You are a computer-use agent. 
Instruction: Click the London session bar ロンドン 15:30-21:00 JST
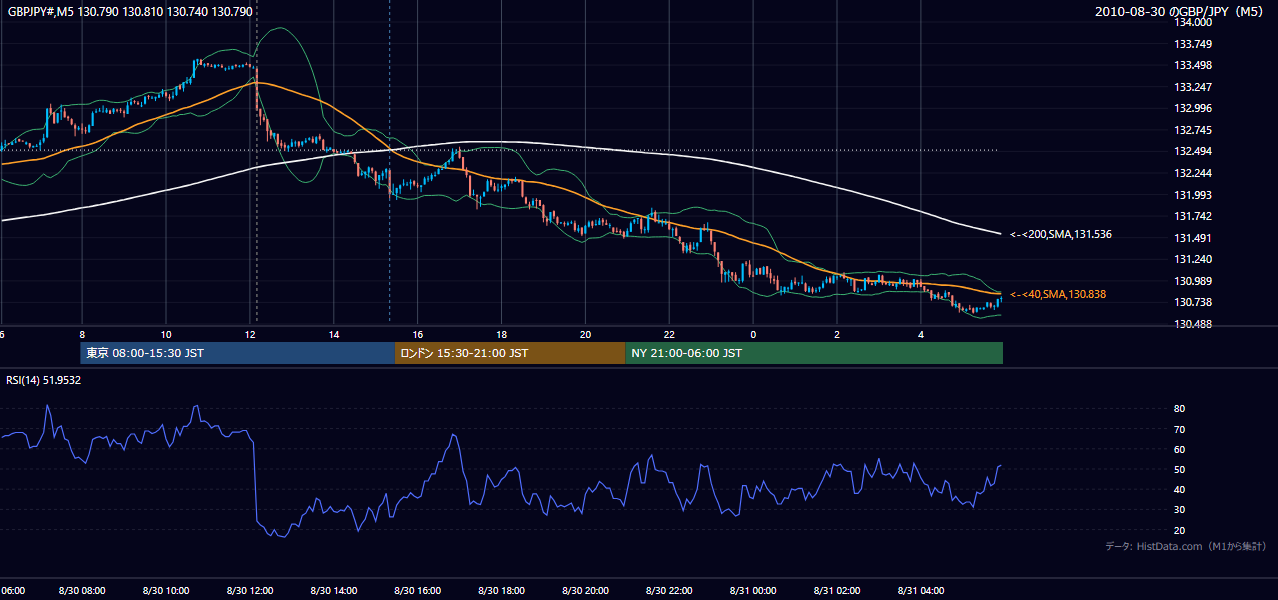click(x=510, y=353)
